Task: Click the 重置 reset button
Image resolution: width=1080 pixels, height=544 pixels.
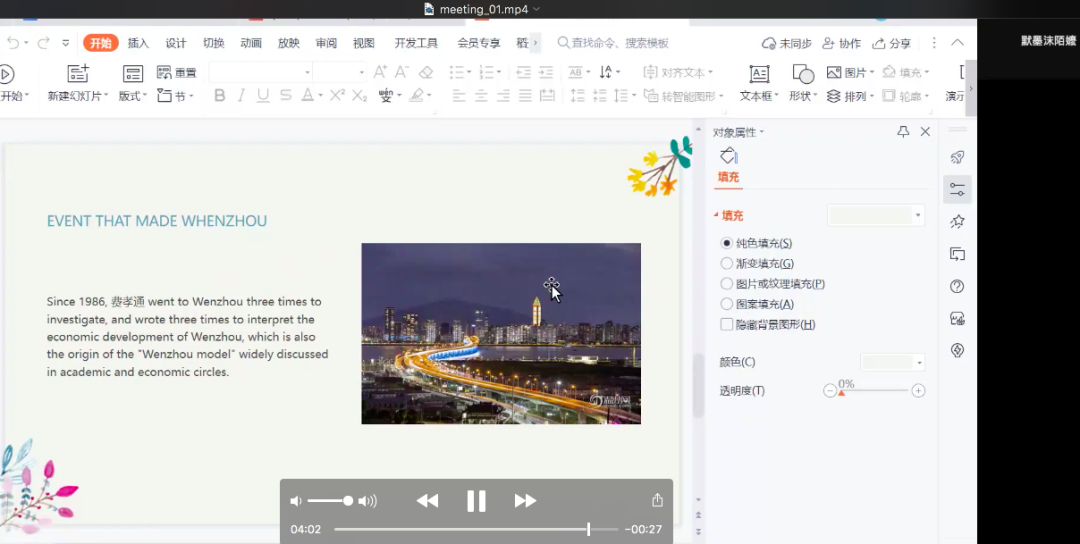Action: [177, 72]
